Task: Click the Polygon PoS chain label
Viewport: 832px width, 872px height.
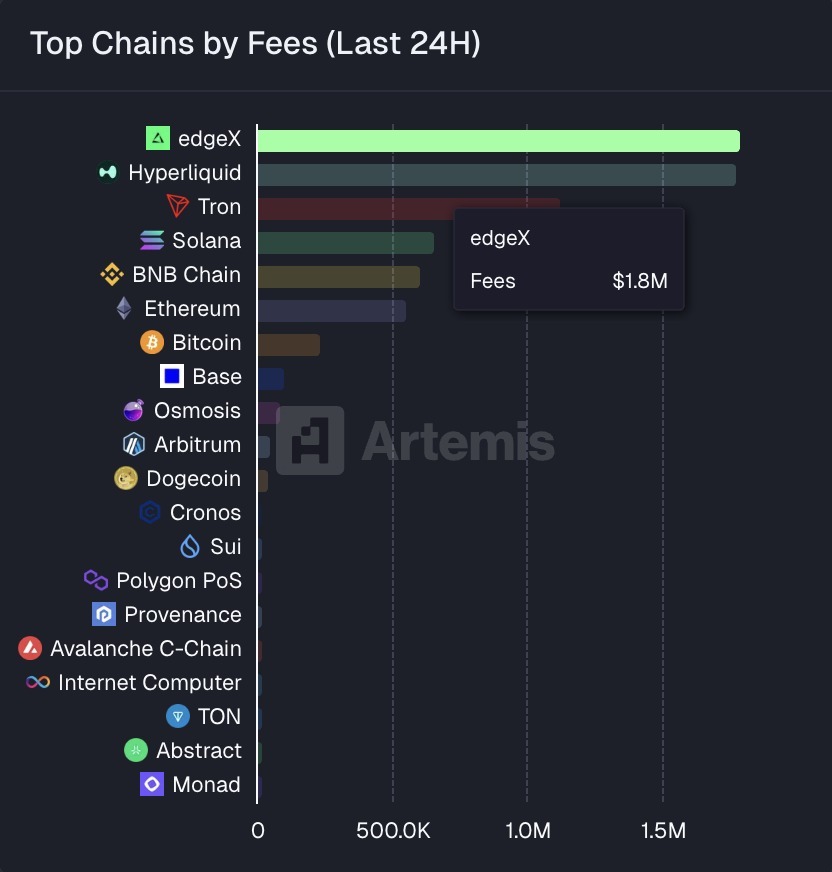Action: (x=179, y=581)
